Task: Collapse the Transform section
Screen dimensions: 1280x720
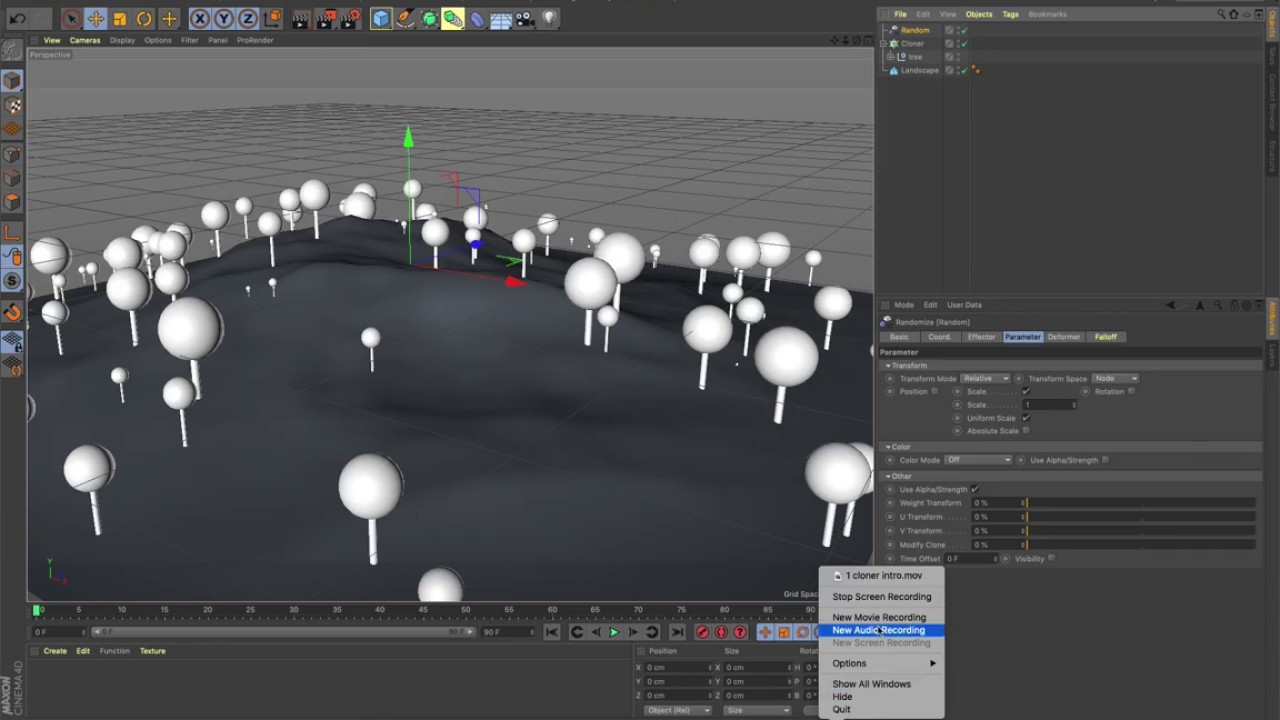Action: pyautogui.click(x=888, y=365)
